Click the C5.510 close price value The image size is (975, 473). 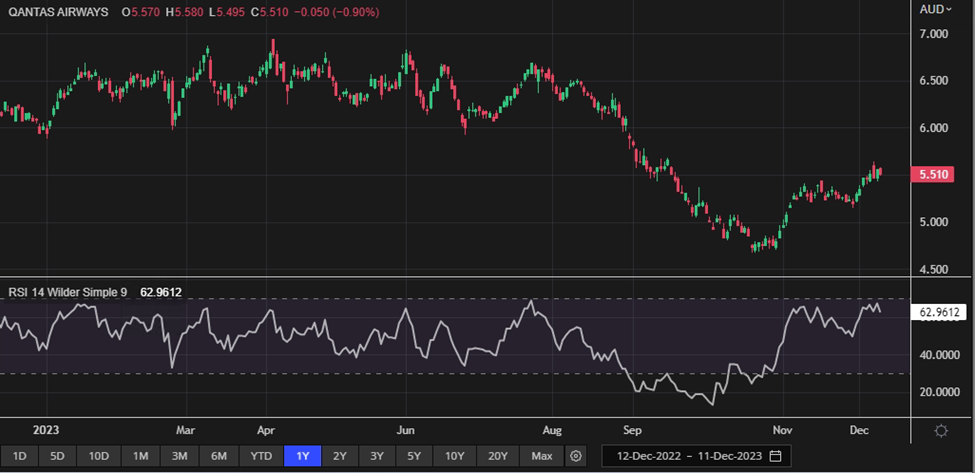coord(271,12)
